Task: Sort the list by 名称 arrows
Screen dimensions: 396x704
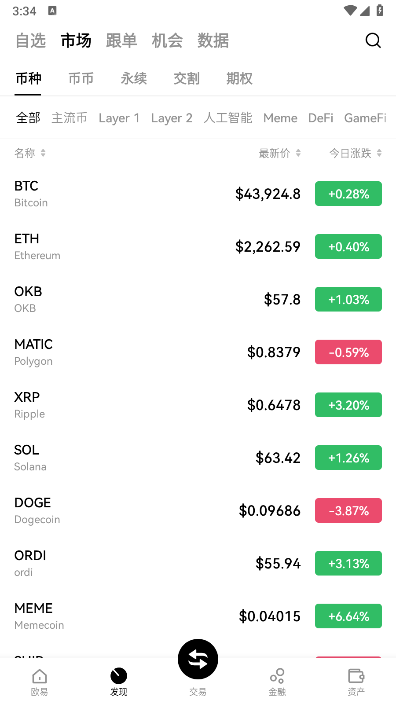Action: tap(43, 153)
